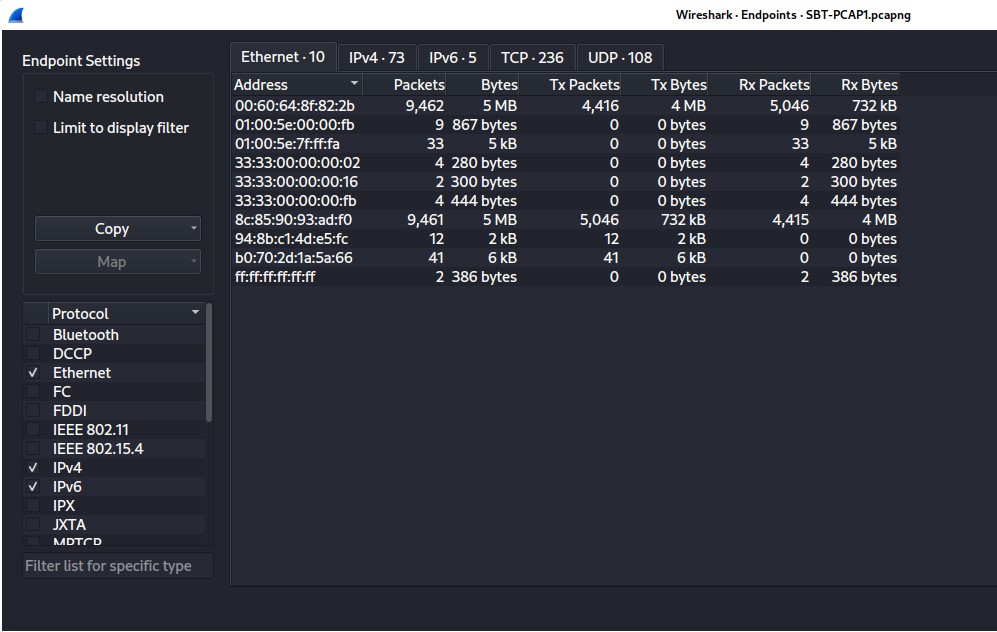Check the Bluetooth protocol checkbox

tap(34, 335)
